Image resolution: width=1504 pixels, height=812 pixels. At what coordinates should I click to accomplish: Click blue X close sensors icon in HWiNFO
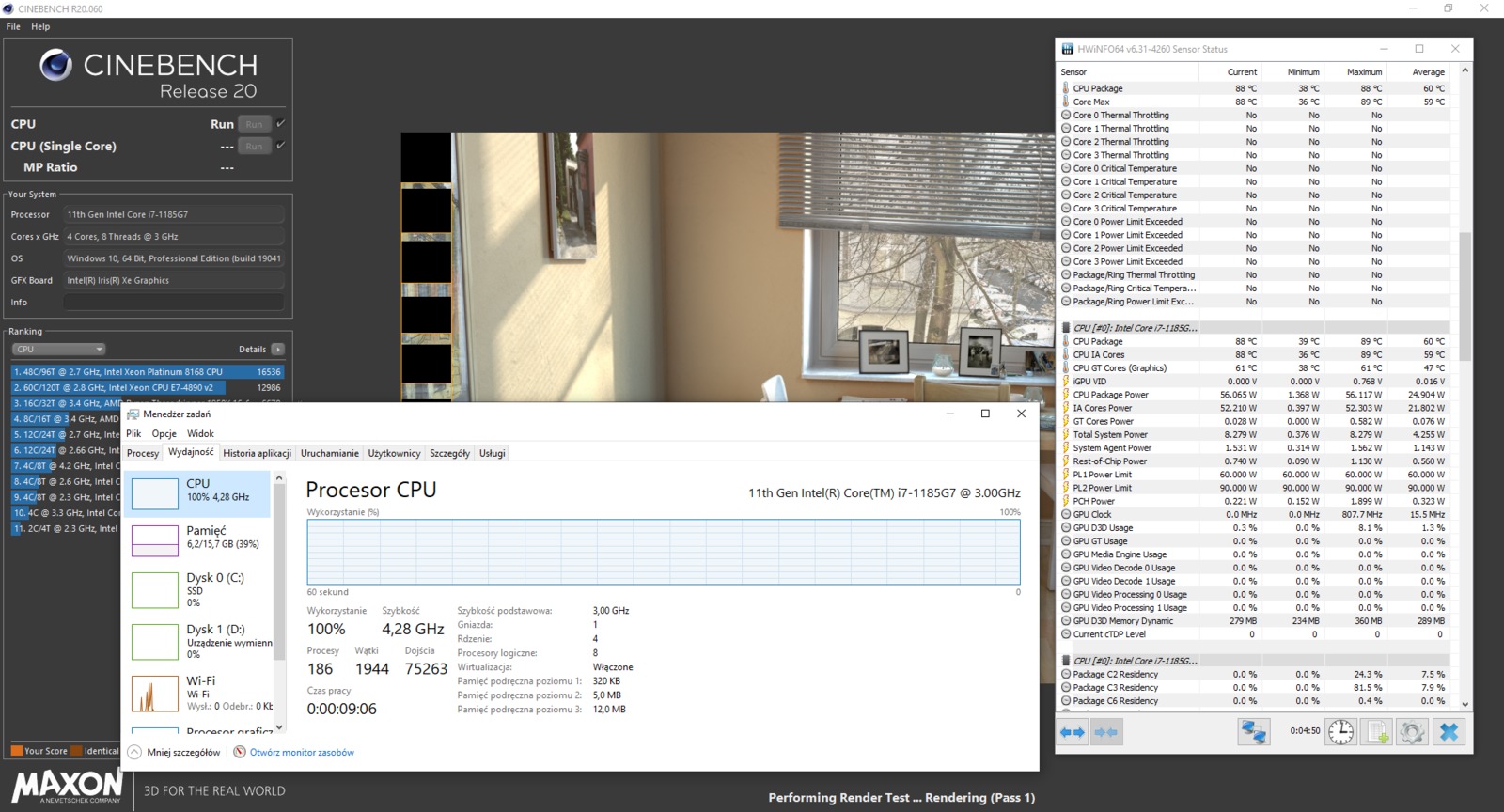click(1449, 731)
